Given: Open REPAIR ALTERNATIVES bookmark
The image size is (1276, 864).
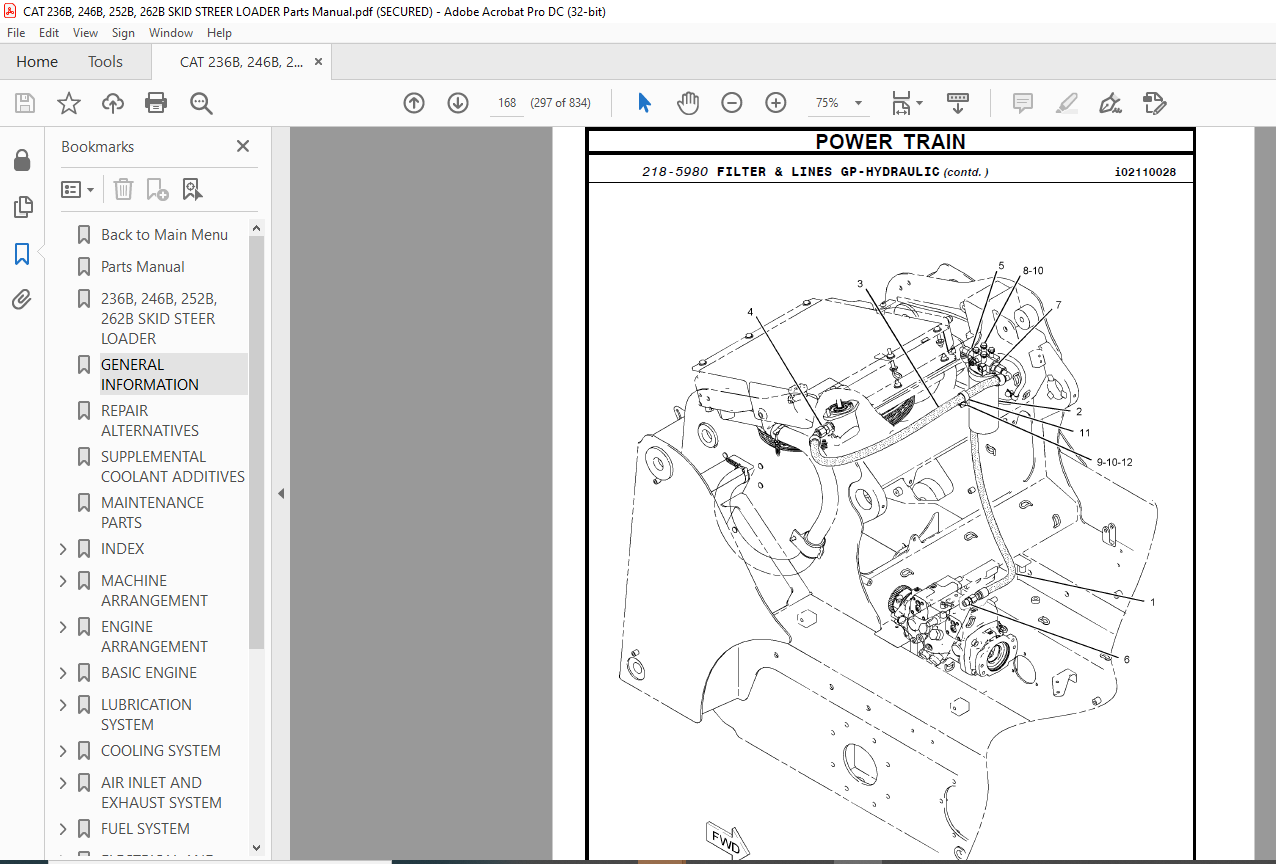Looking at the screenshot, I should click(150, 421).
